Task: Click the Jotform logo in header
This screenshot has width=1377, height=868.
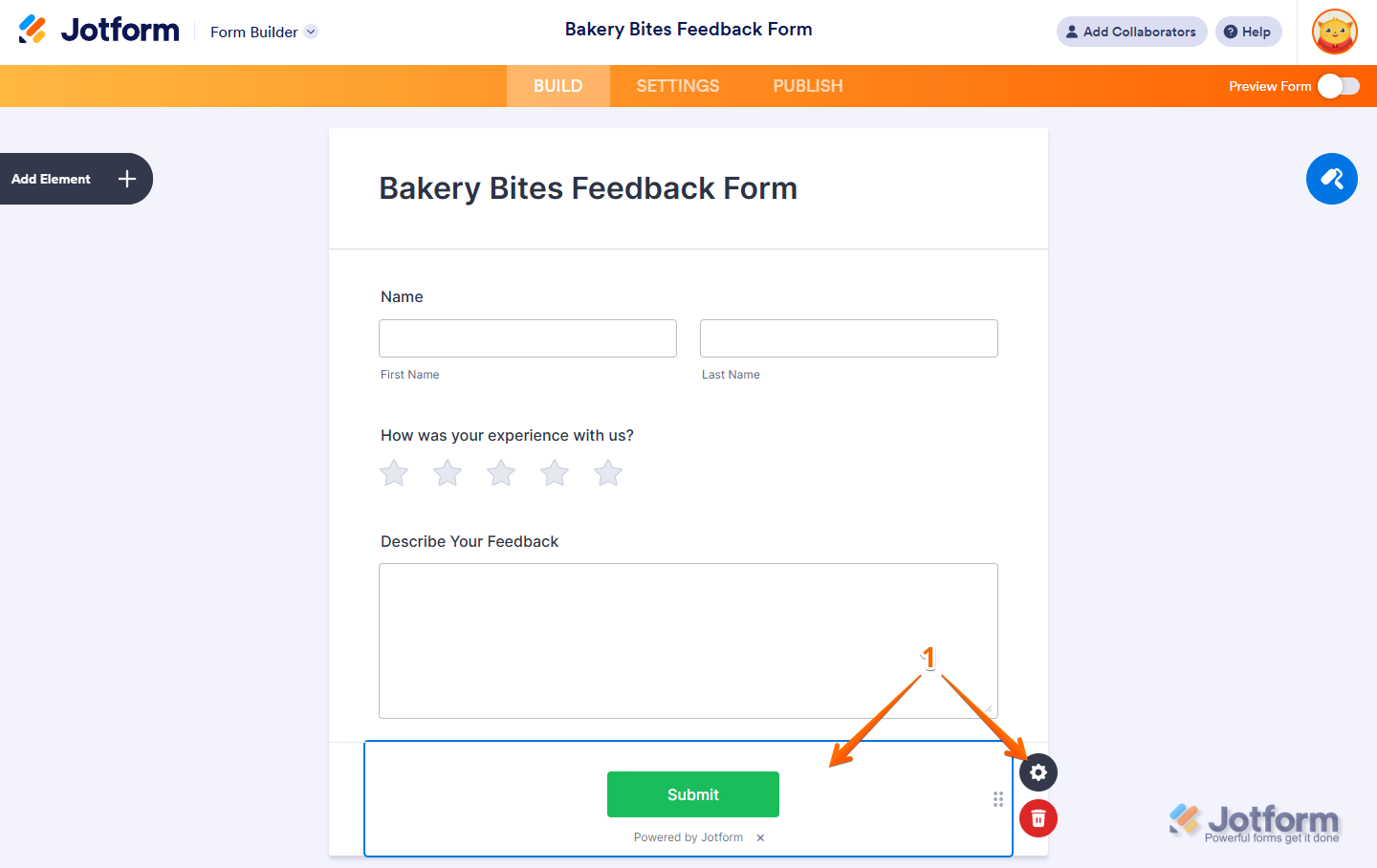Action: point(99,31)
